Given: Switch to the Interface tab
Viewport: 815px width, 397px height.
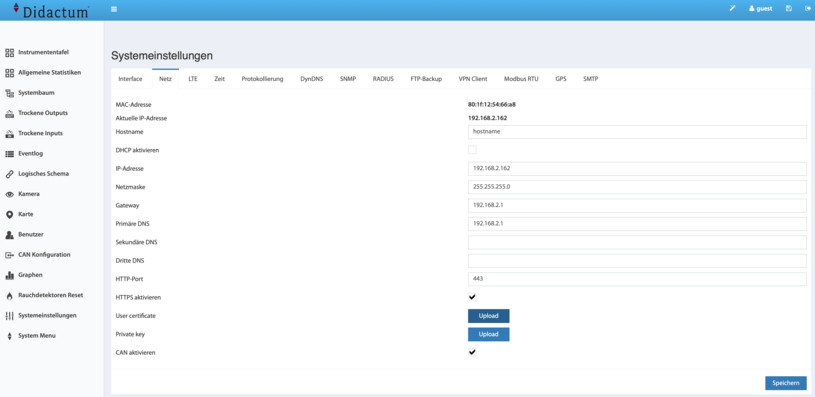Looking at the screenshot, I should point(130,79).
